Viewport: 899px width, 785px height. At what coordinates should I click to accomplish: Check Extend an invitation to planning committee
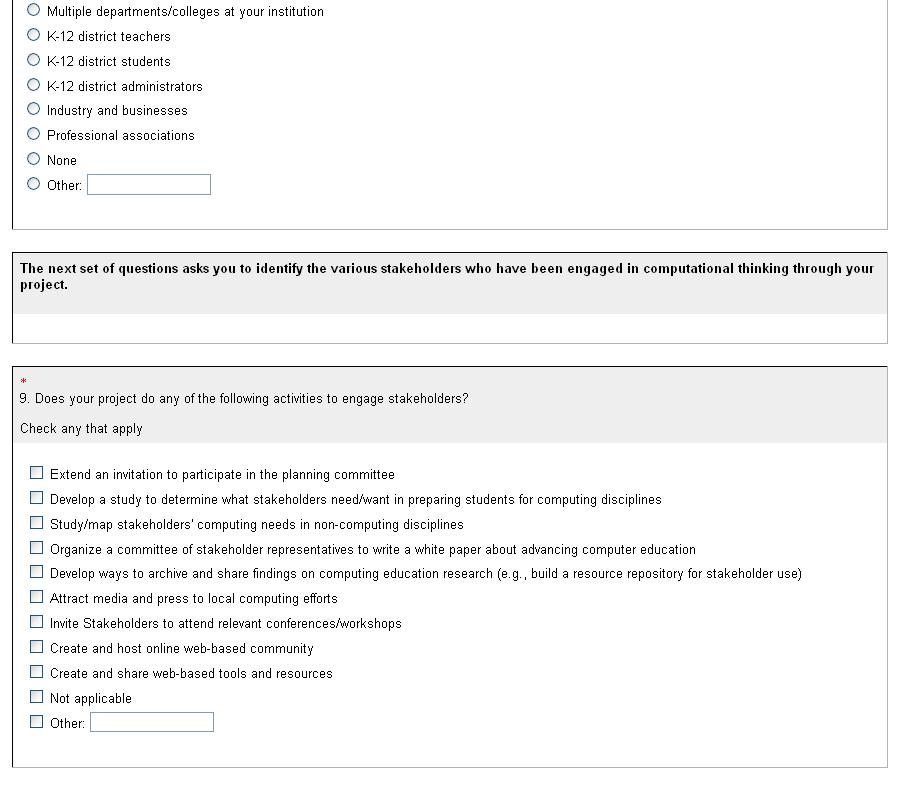[x=37, y=473]
